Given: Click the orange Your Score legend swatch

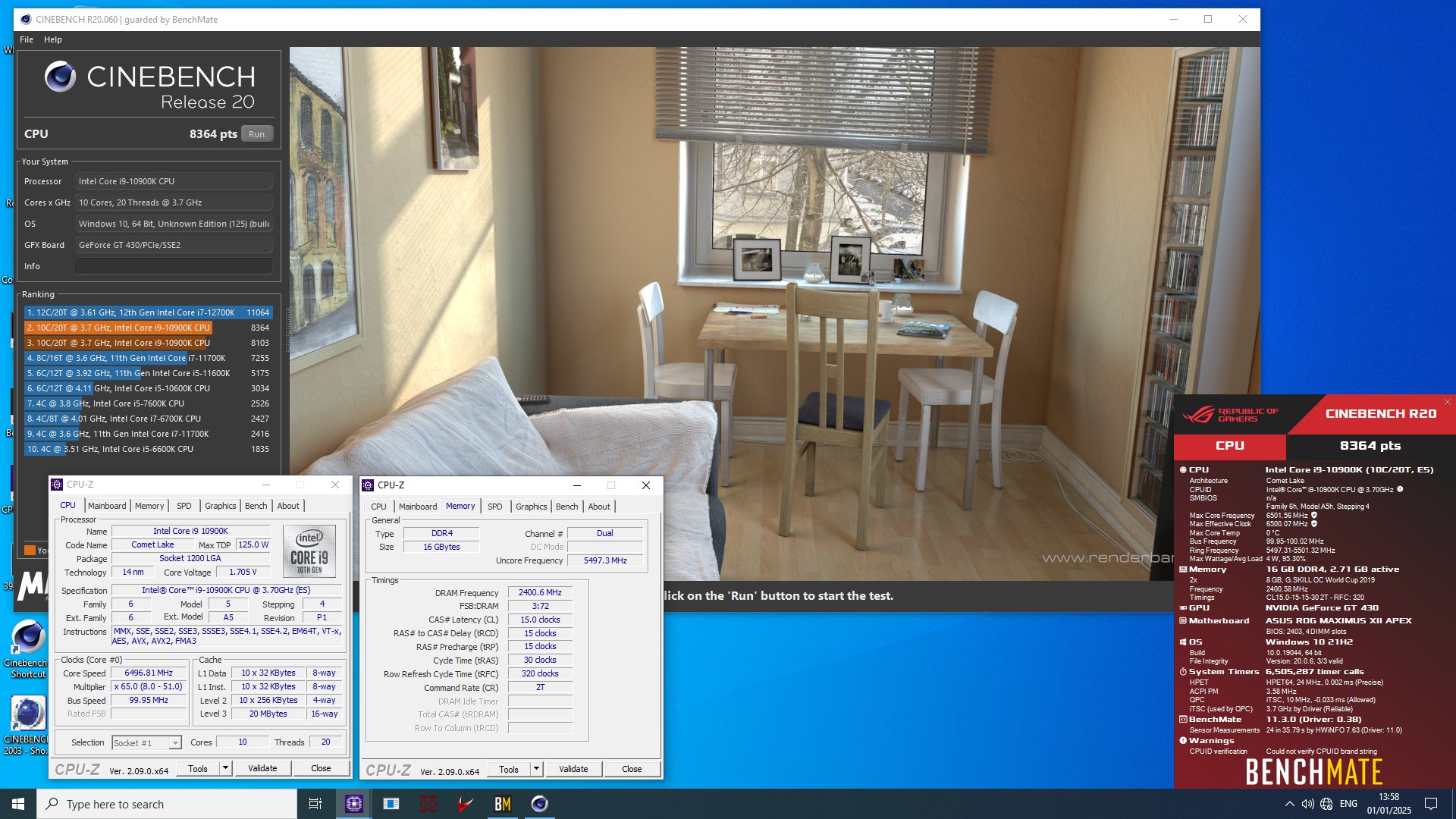Looking at the screenshot, I should tap(30, 551).
